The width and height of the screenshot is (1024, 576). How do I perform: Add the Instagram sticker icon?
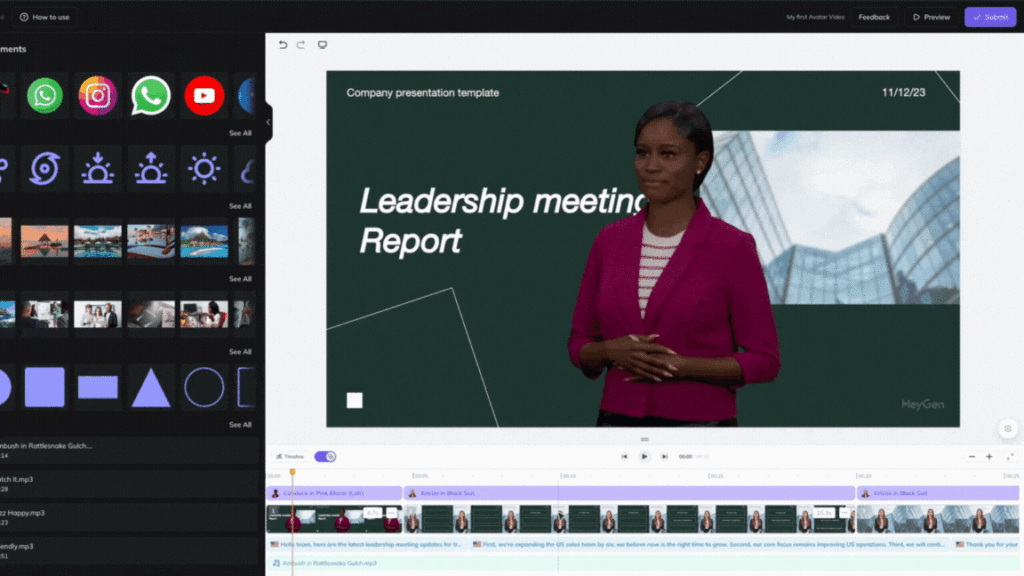coord(98,96)
